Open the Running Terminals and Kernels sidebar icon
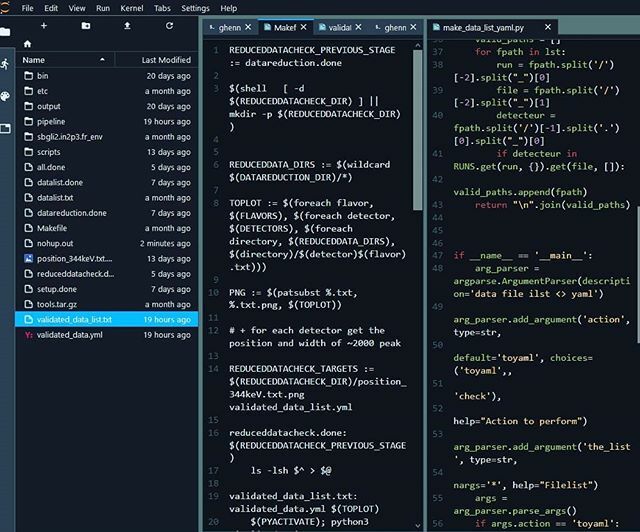The width and height of the screenshot is (640, 532). point(5,64)
